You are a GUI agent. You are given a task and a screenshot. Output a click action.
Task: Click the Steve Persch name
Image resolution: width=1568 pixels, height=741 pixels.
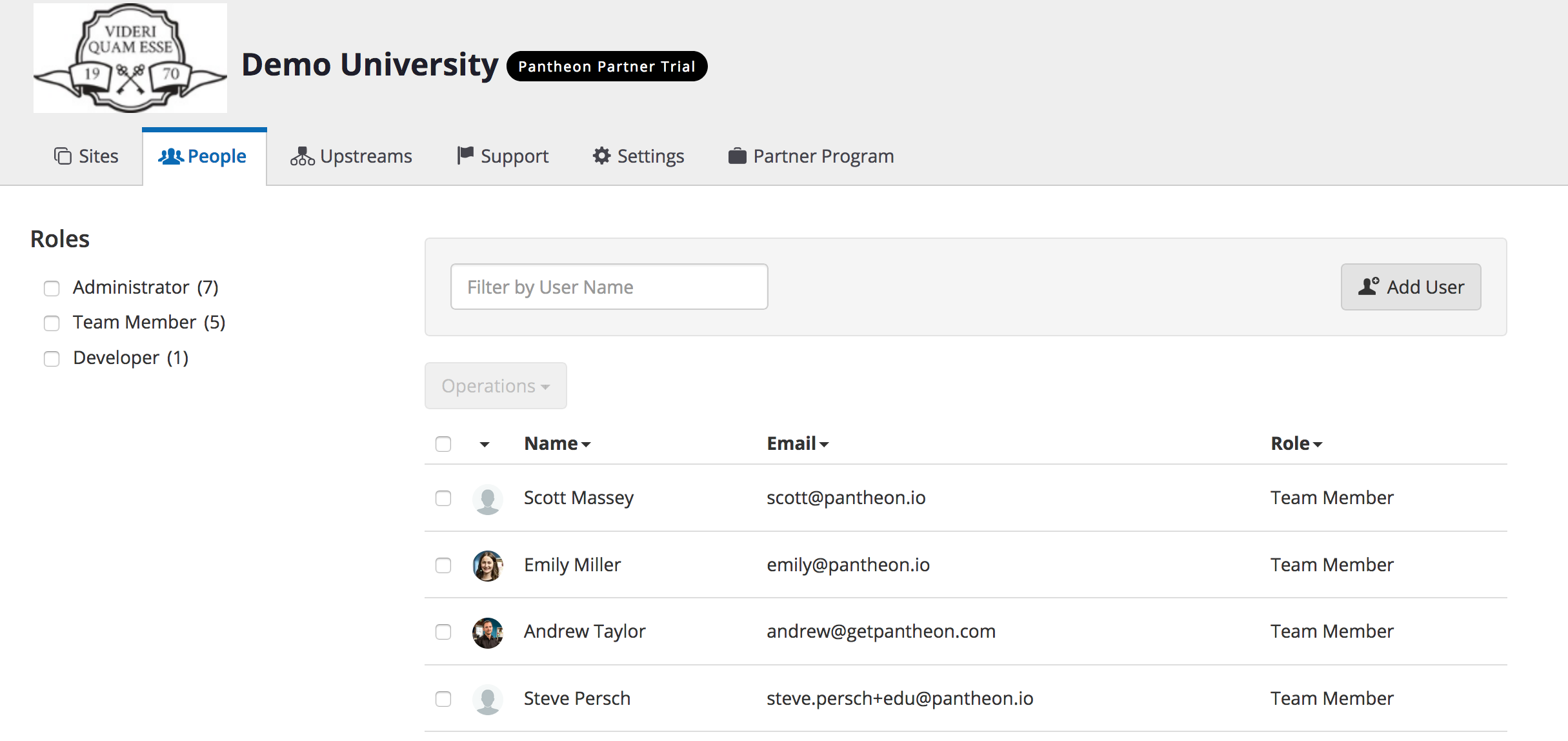pos(577,698)
